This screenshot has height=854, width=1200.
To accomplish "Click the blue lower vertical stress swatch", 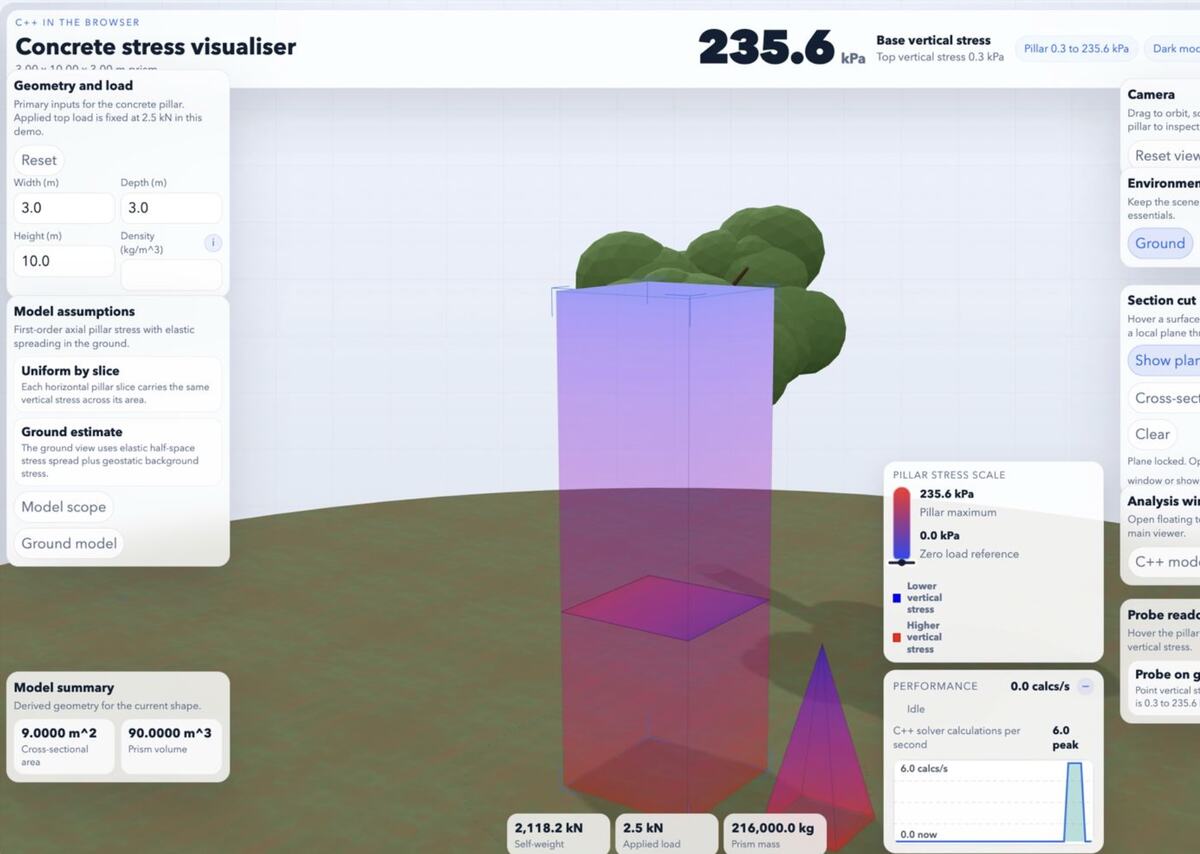I will click(x=897, y=598).
